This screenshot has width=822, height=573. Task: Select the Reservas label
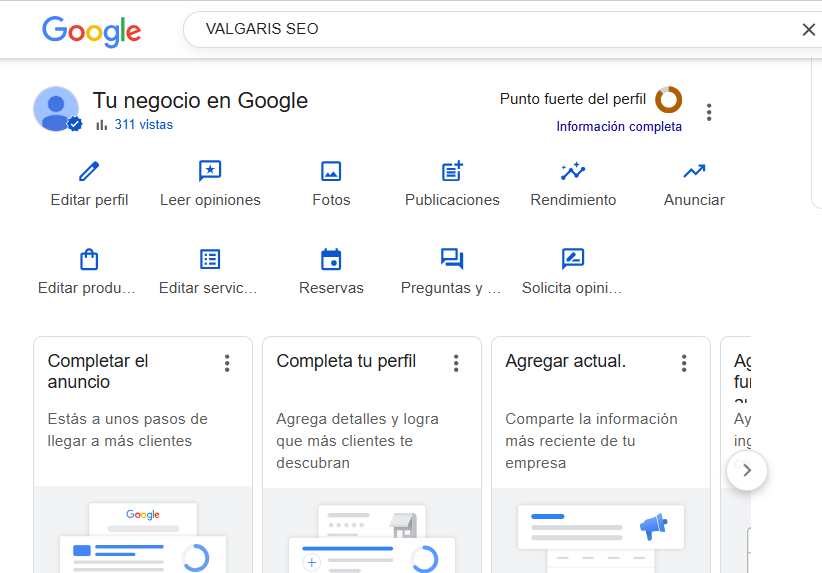331,288
